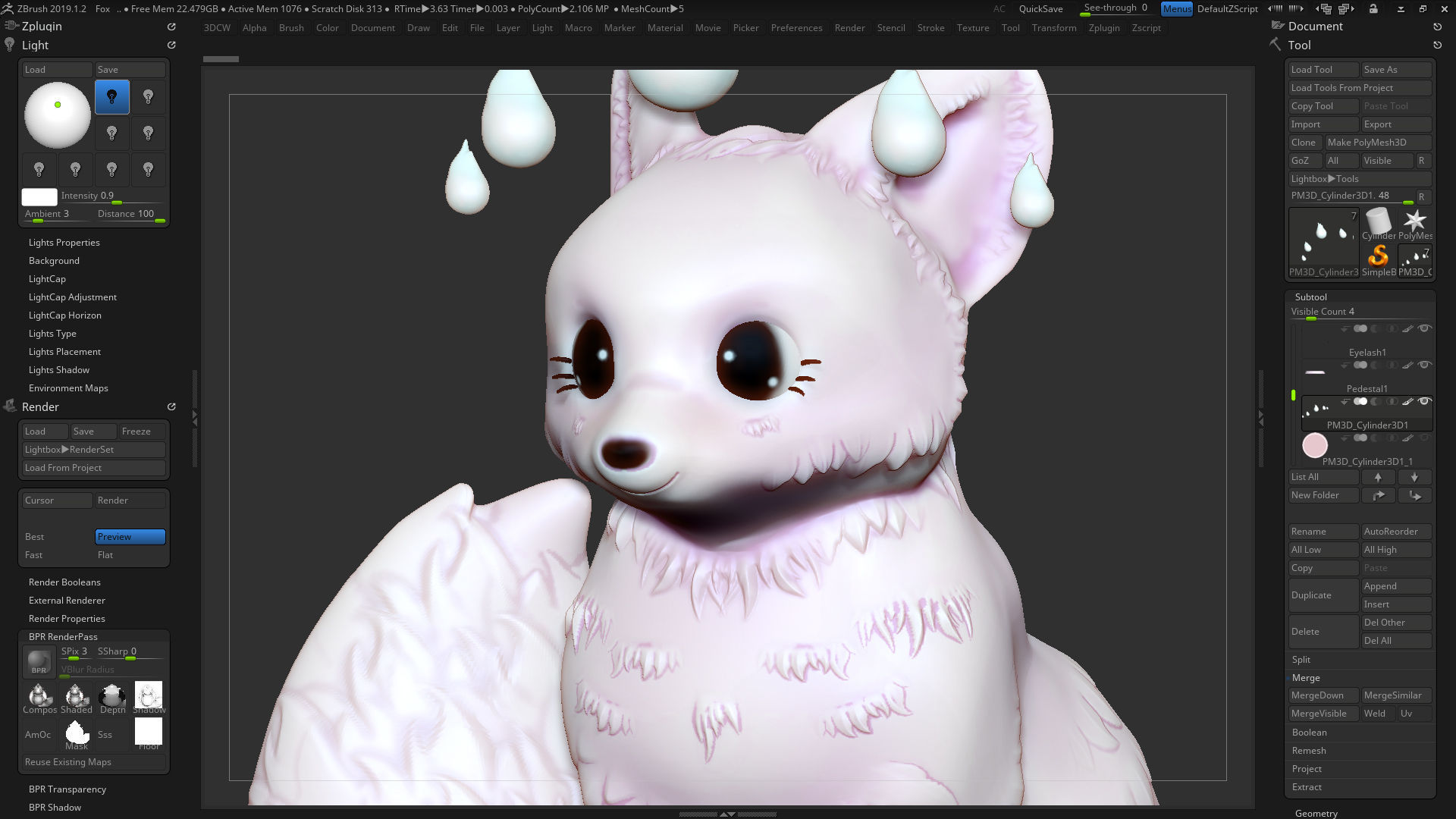
Task: Toggle visibility eye of Pedestal1 subtool
Action: point(1425,365)
